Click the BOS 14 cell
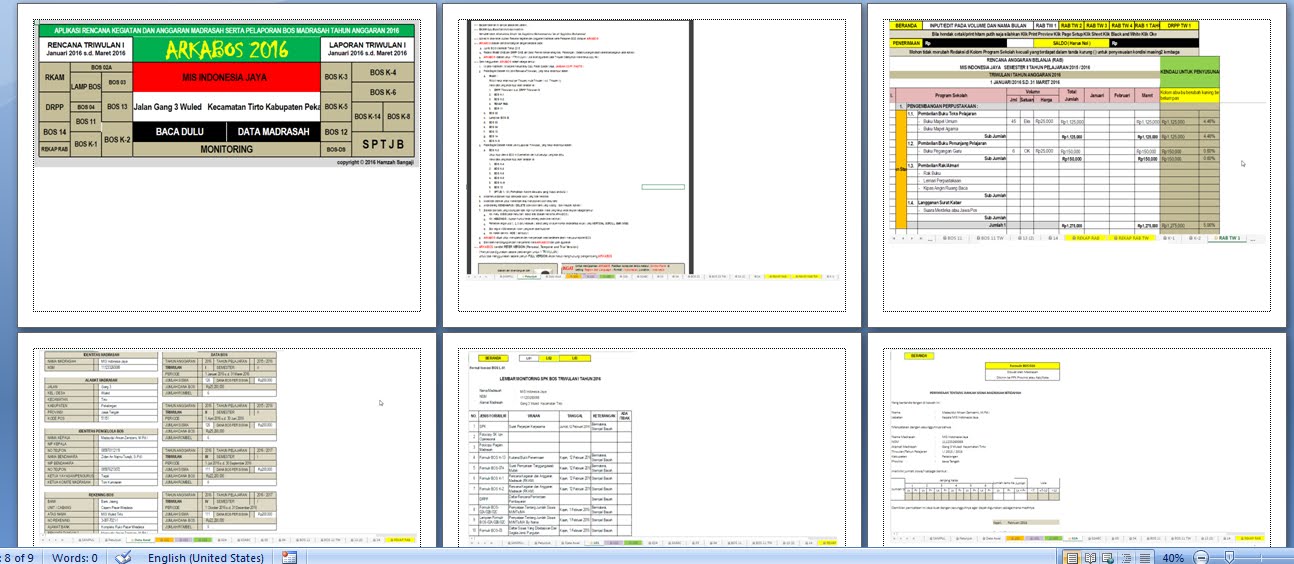 click(x=55, y=132)
